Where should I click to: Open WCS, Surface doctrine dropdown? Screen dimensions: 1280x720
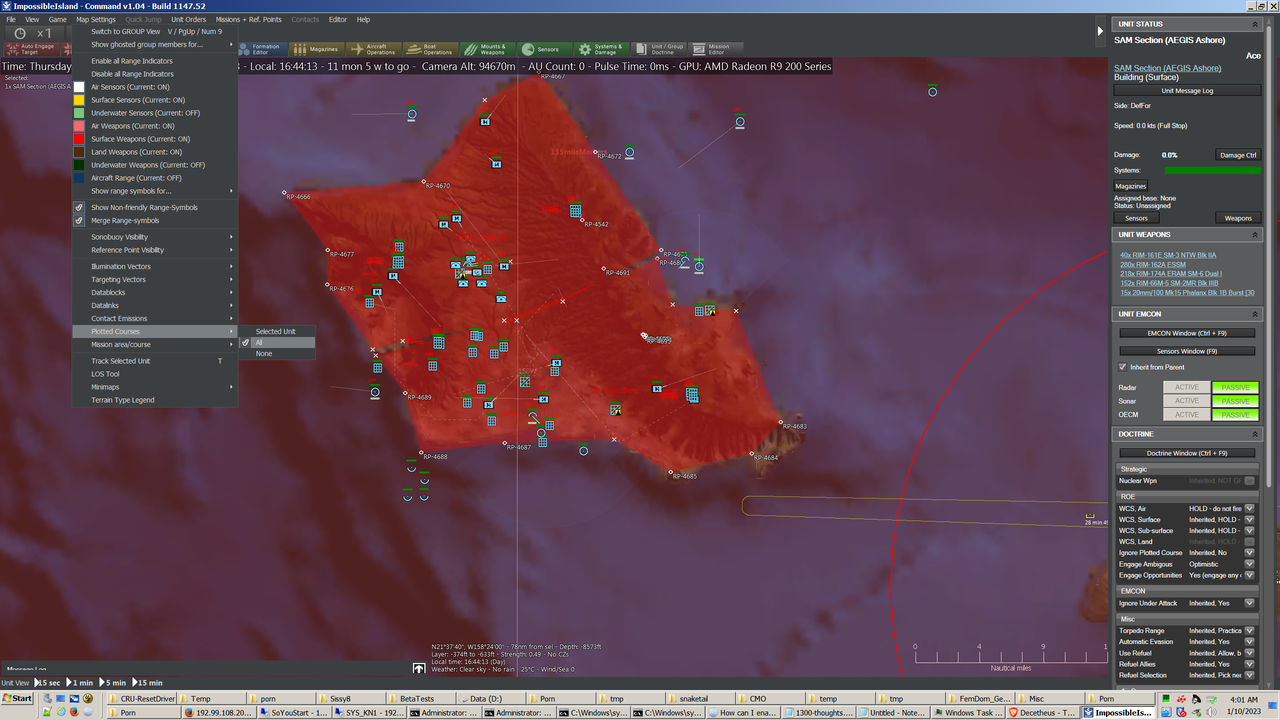coord(1249,519)
